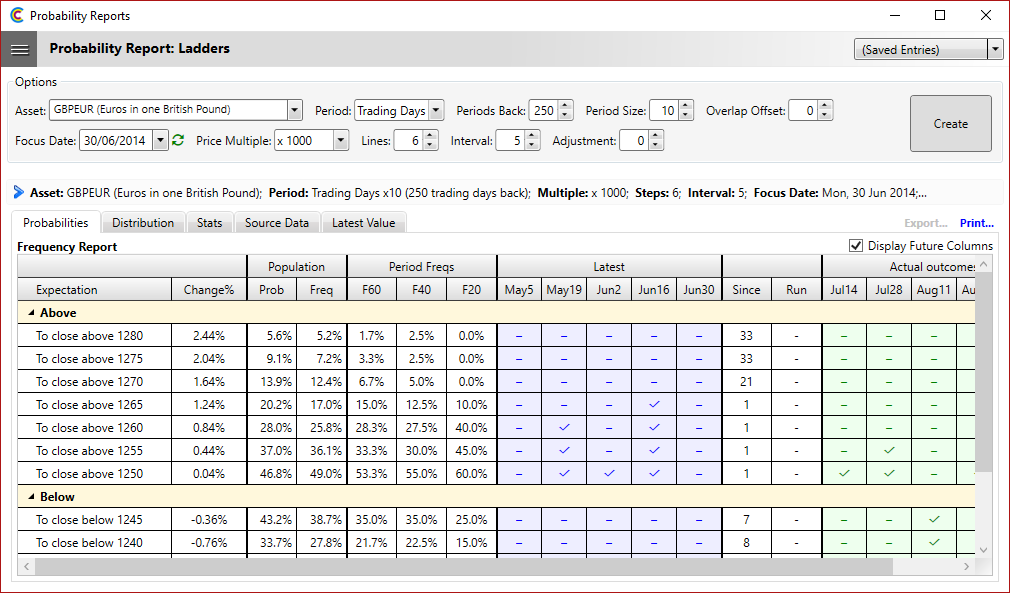Collapse the Below group in table
1010x593 pixels.
point(29,497)
